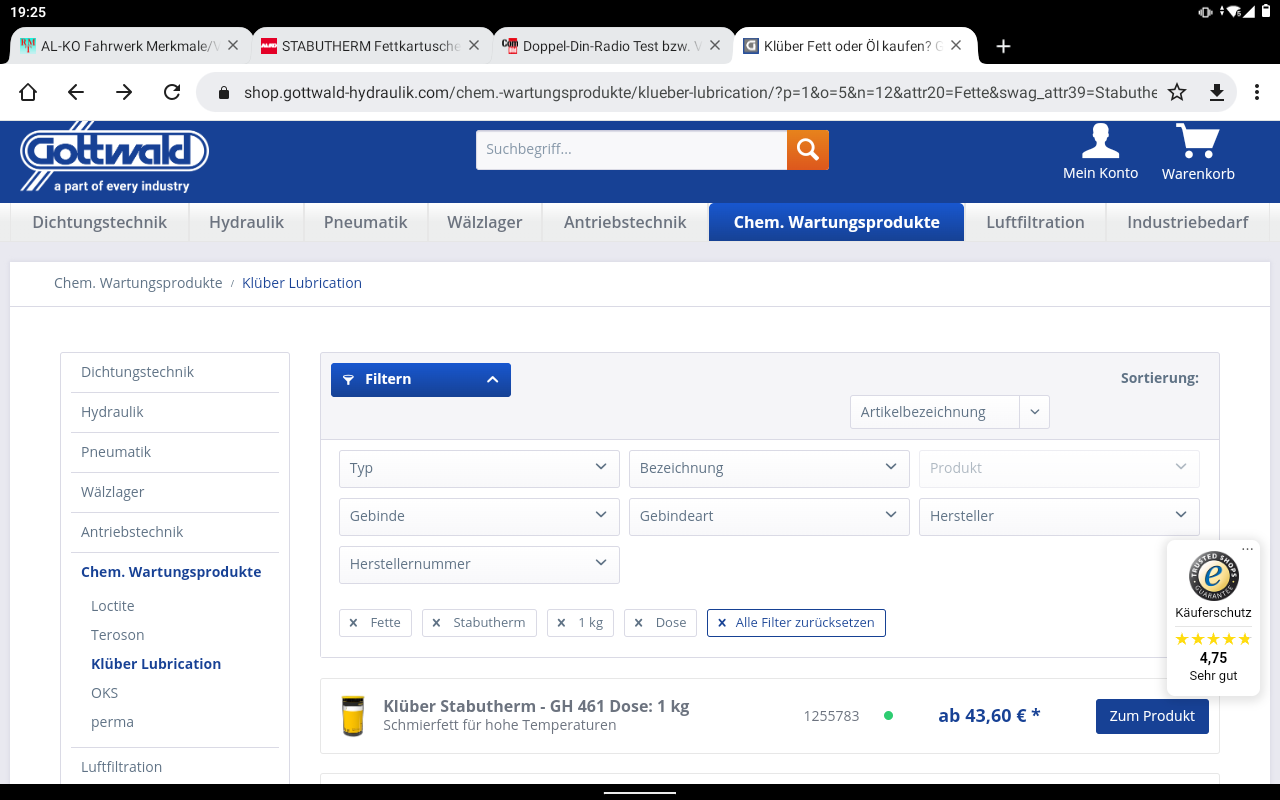Select Loctite in the sidebar

tap(112, 606)
